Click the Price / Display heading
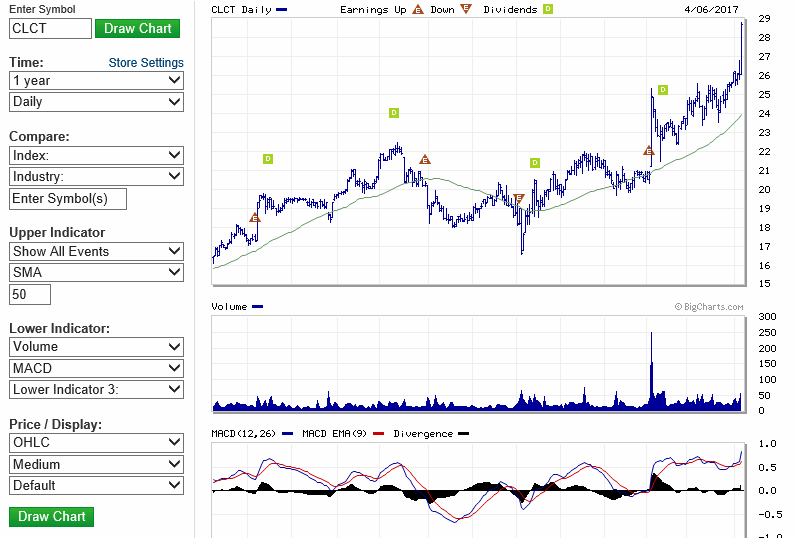Viewport: 794px width, 538px height. 55,424
